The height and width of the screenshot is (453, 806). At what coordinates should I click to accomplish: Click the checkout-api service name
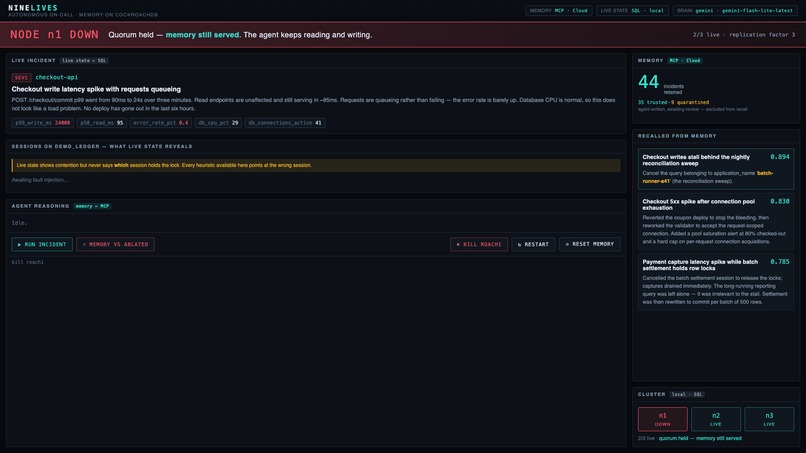tap(57, 77)
